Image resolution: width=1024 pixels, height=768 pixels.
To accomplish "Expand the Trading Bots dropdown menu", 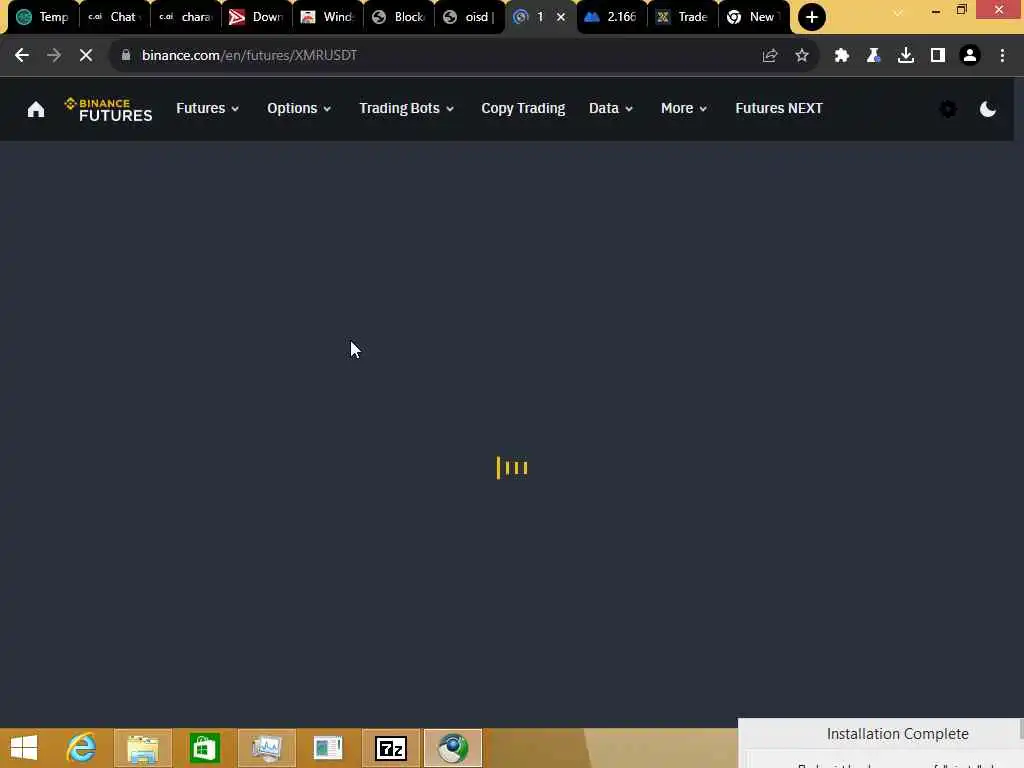I will coord(406,108).
